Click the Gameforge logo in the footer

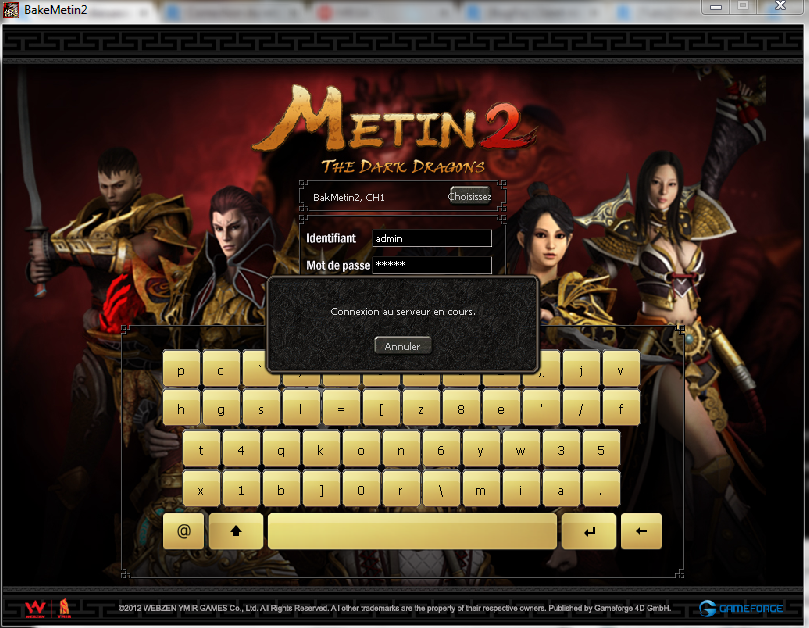click(x=741, y=608)
